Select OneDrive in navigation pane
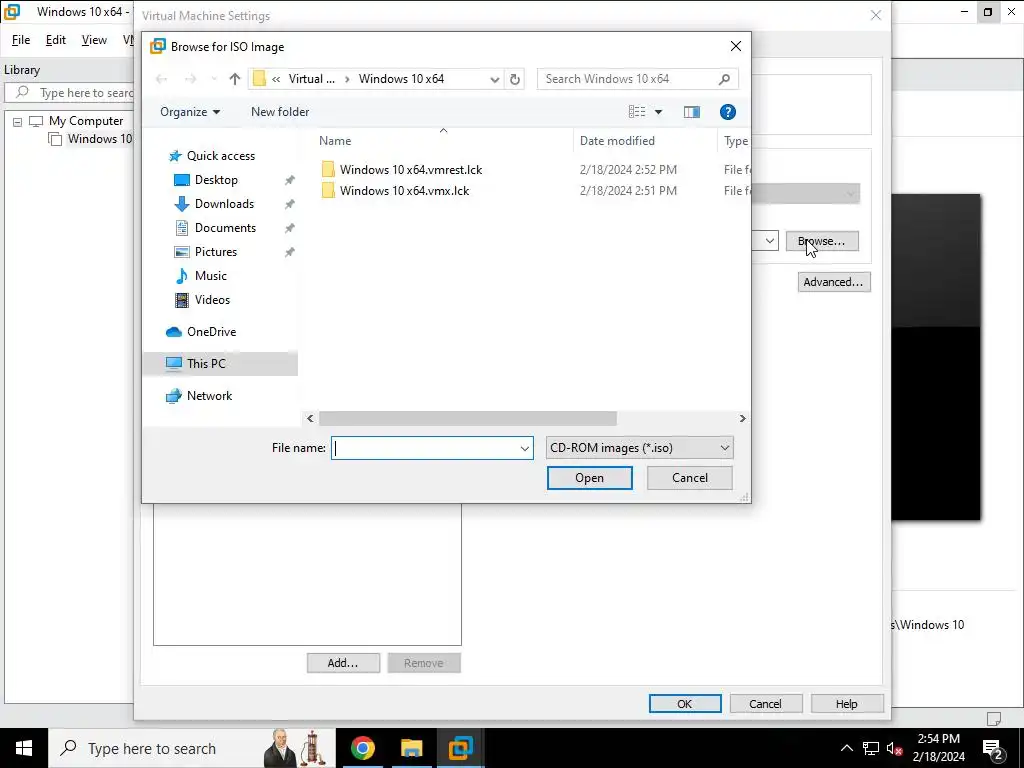Screen dimensions: 1024x768 pos(211,332)
